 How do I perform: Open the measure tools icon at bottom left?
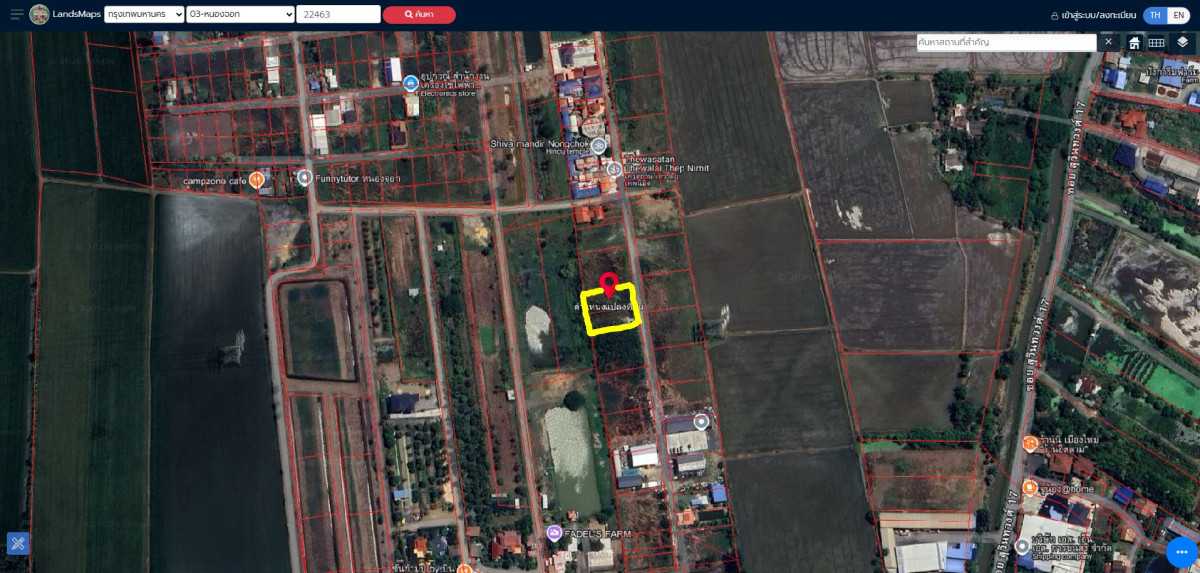point(18,543)
